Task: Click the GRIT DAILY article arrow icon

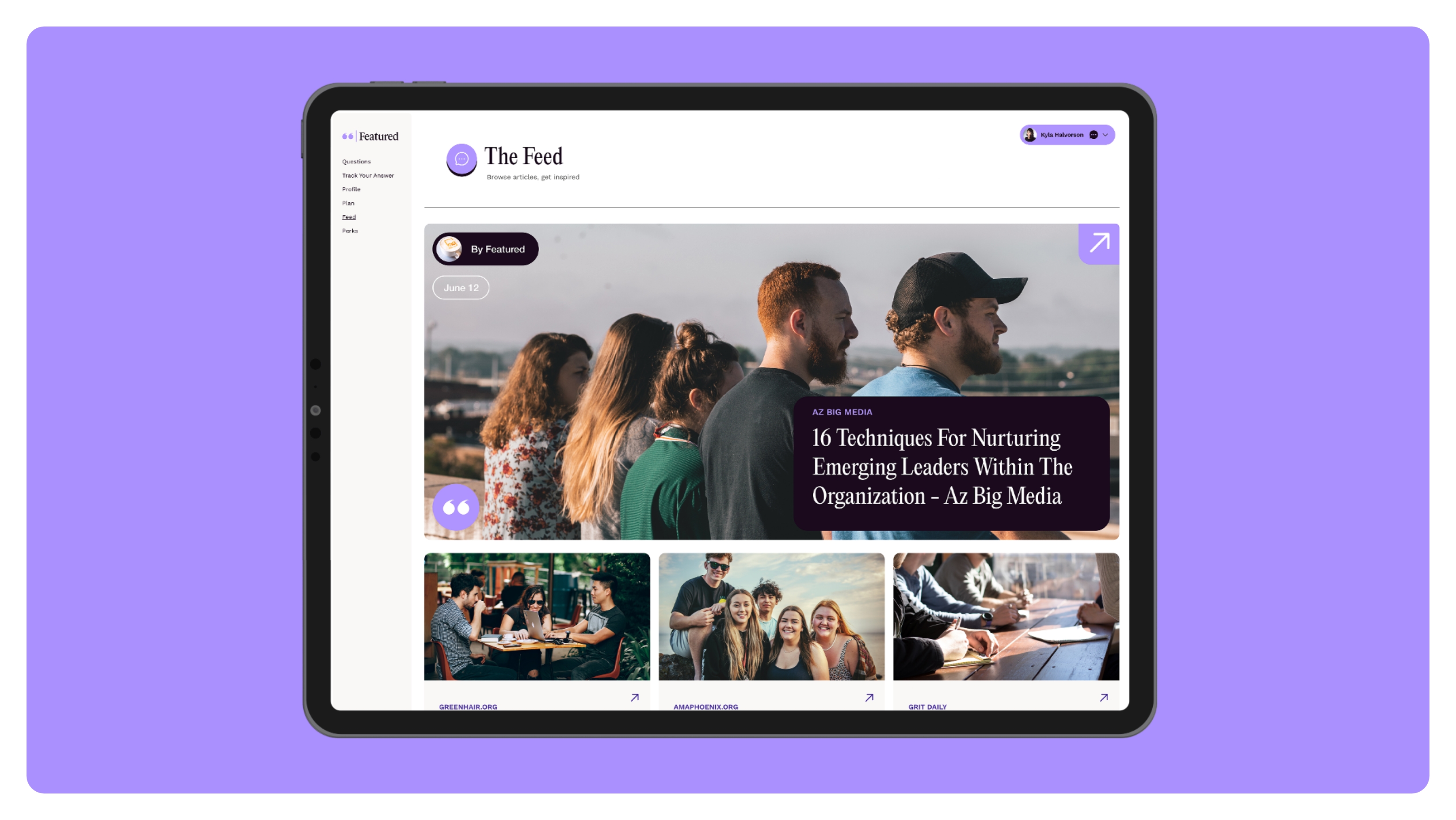Action: (1102, 697)
